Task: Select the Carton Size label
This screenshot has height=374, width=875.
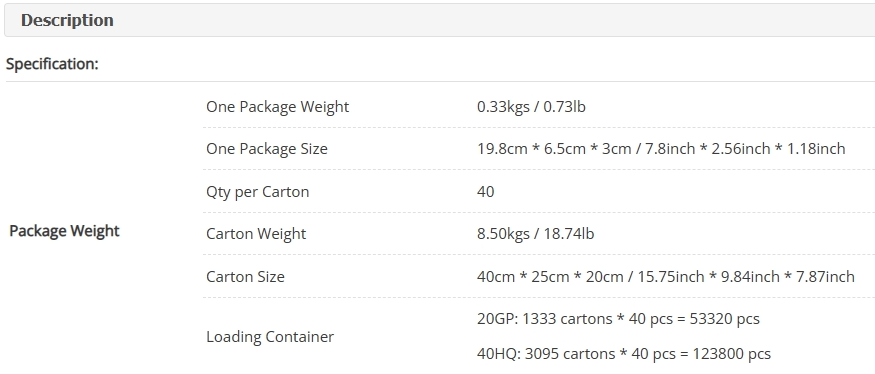Action: (x=246, y=277)
